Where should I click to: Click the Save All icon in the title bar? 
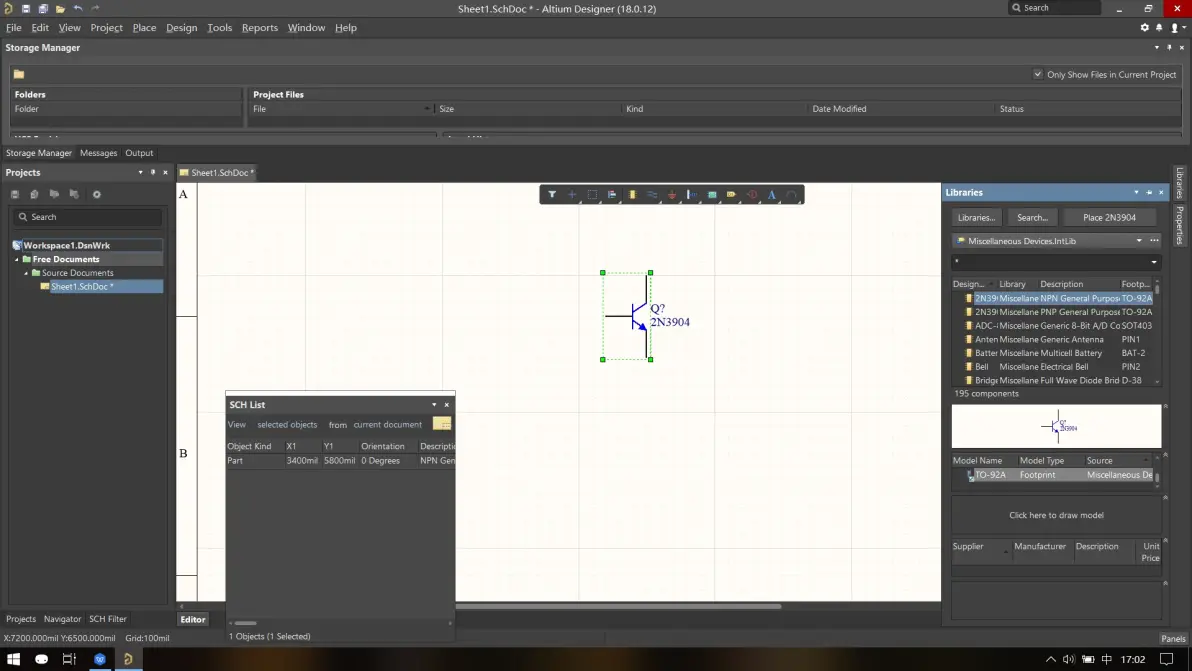(43, 8)
